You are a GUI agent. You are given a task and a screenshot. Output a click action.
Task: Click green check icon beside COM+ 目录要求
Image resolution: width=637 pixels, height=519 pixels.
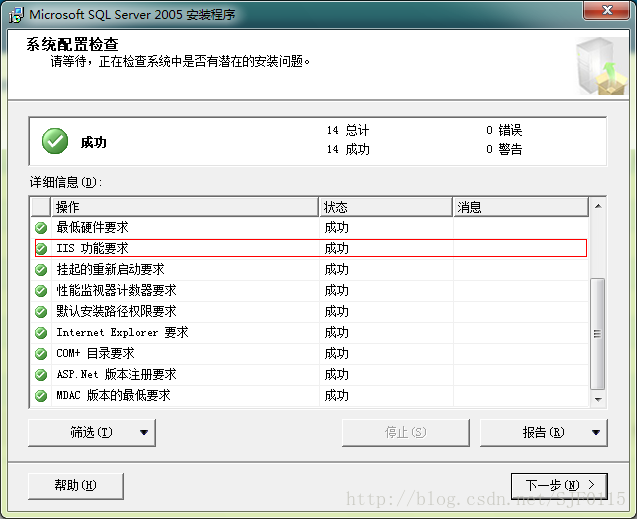41,354
